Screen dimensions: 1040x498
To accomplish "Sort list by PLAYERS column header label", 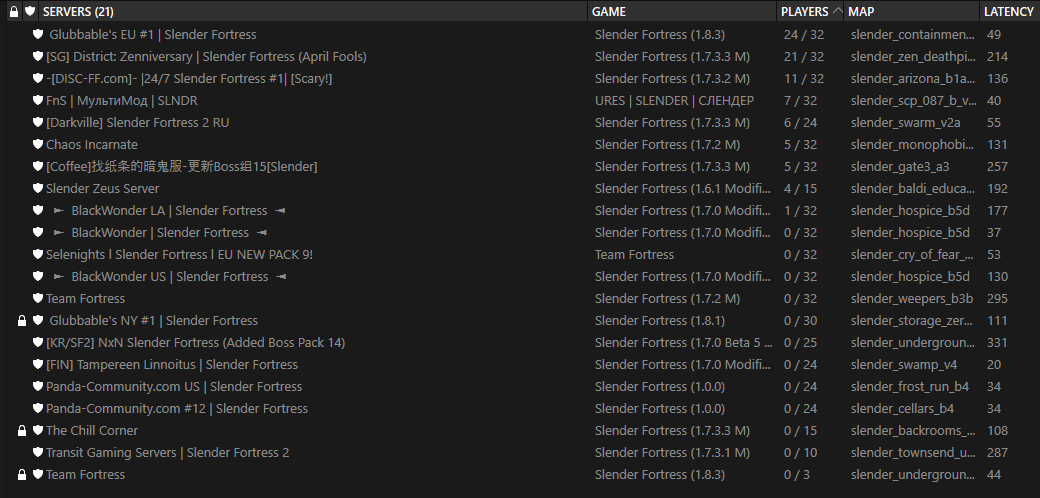I will coord(805,11).
